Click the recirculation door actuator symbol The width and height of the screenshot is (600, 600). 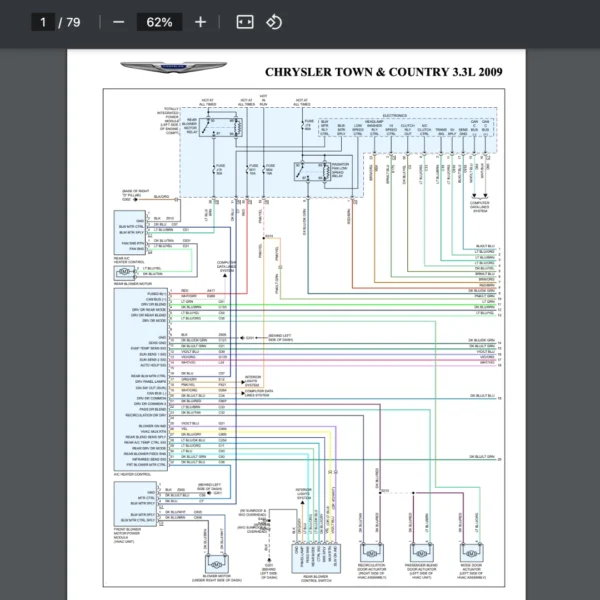pyautogui.click(x=372, y=553)
